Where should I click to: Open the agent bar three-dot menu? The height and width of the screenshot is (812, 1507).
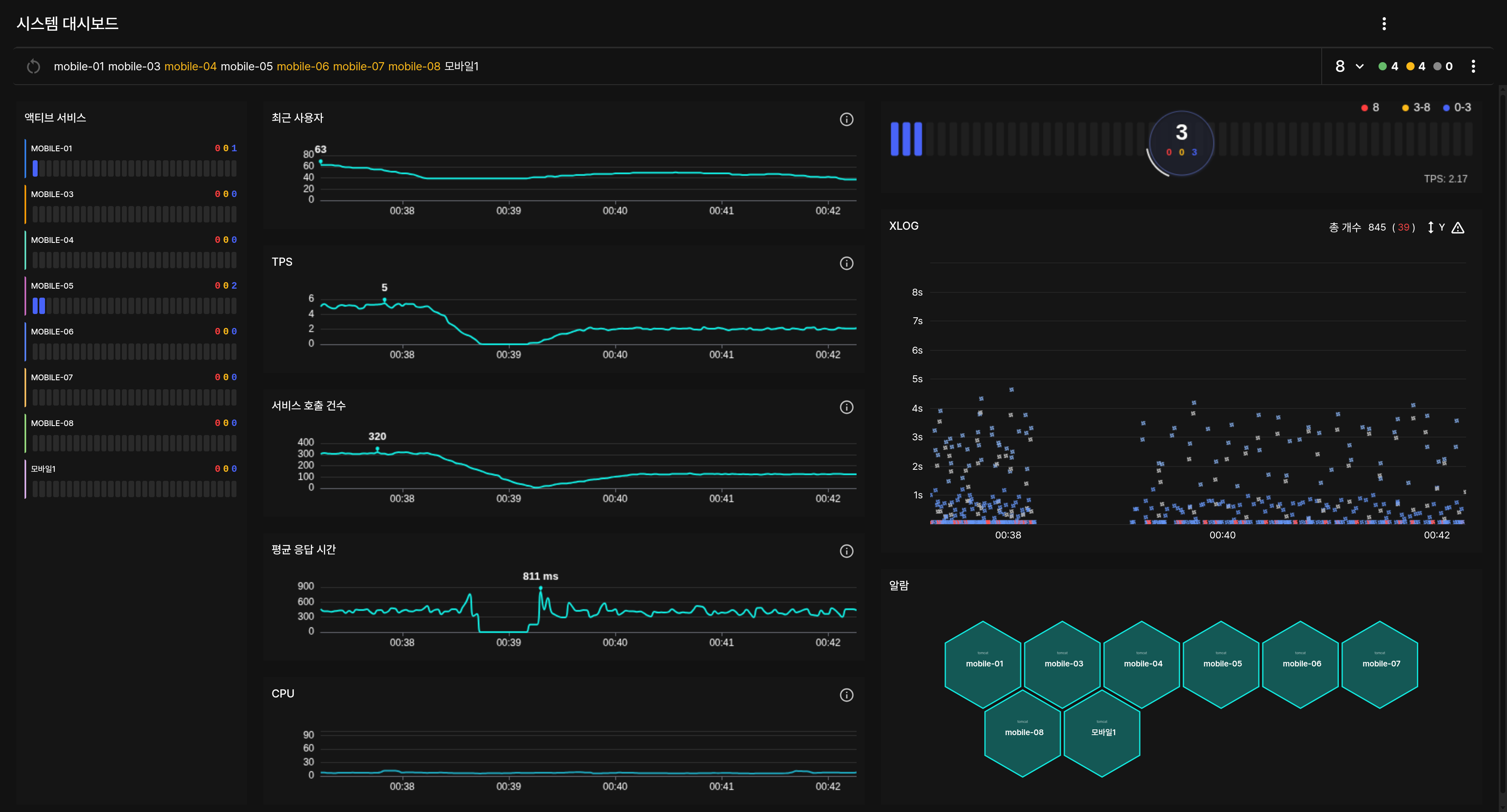tap(1473, 67)
